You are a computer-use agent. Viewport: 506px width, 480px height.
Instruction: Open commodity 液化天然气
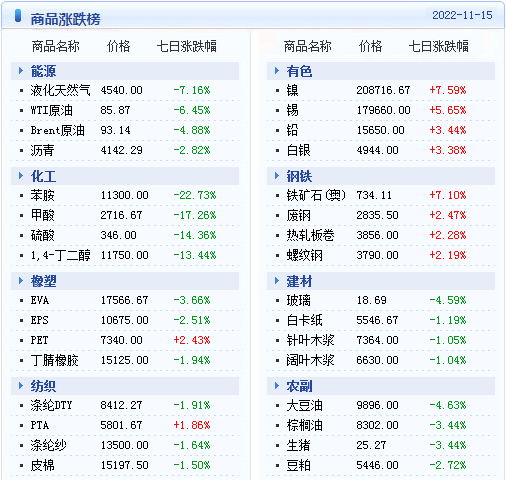coord(60,90)
